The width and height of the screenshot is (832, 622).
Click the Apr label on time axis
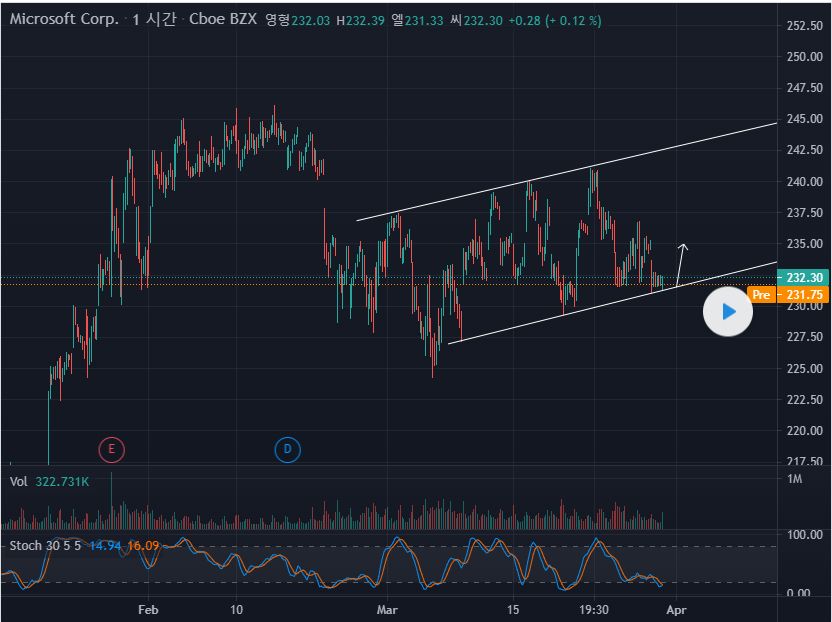(677, 609)
